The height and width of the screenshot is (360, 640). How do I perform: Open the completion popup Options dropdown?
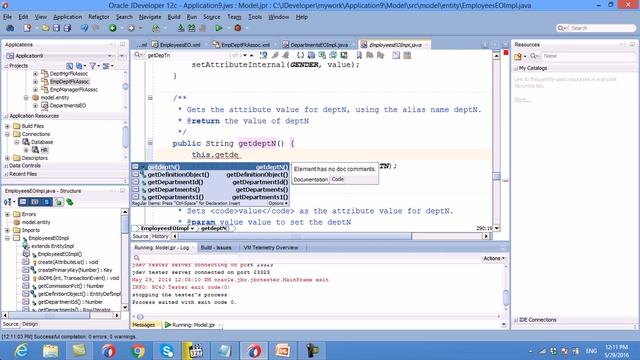pos(278,203)
